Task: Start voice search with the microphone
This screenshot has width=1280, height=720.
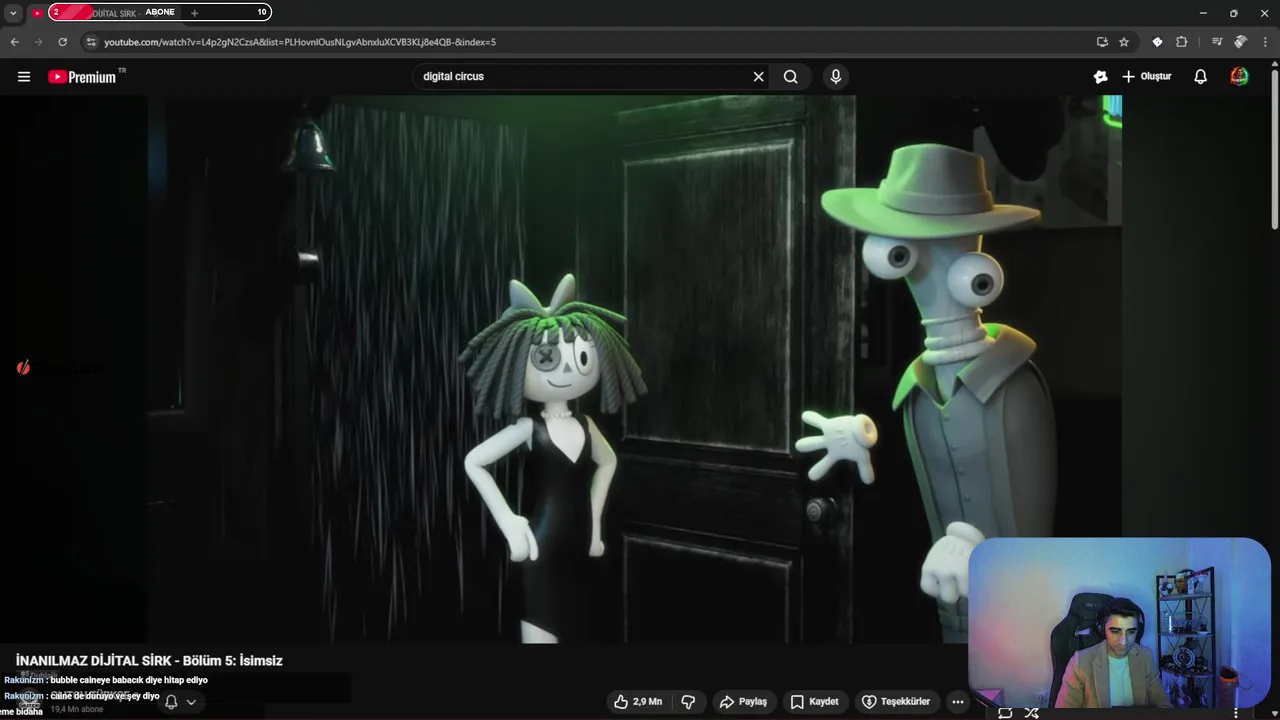Action: click(836, 77)
